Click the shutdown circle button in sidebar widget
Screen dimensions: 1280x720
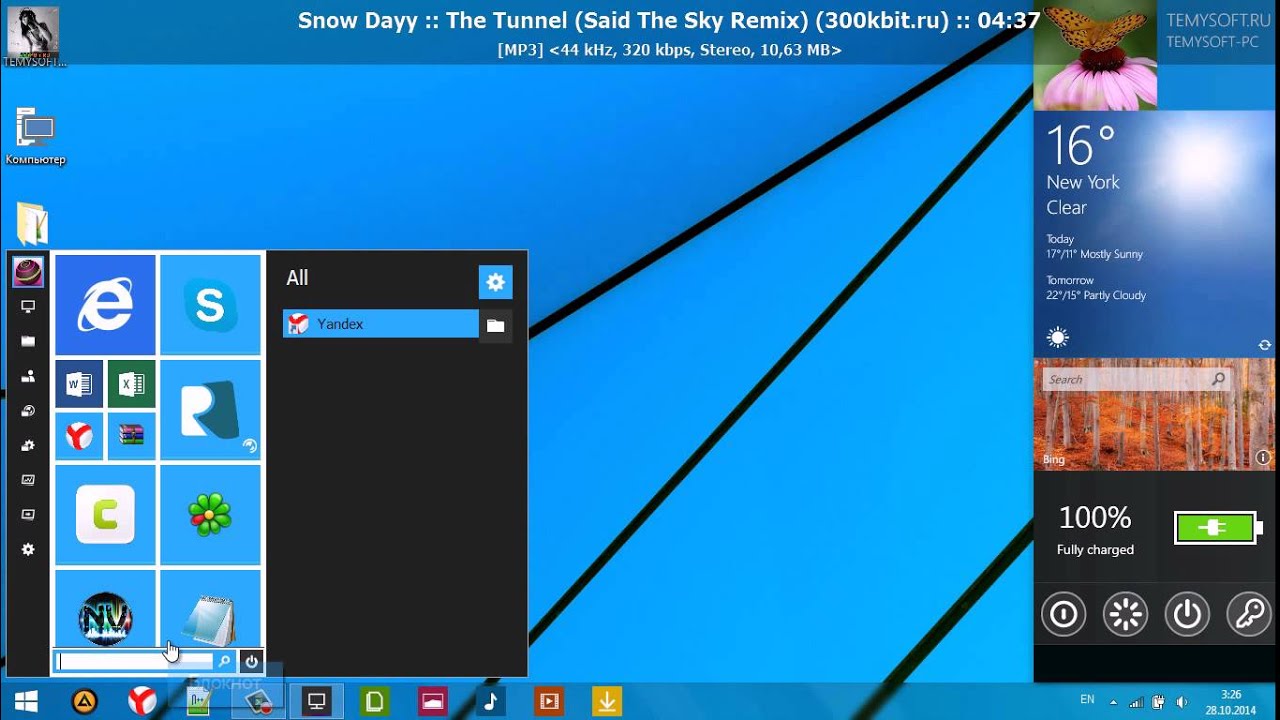(1063, 614)
